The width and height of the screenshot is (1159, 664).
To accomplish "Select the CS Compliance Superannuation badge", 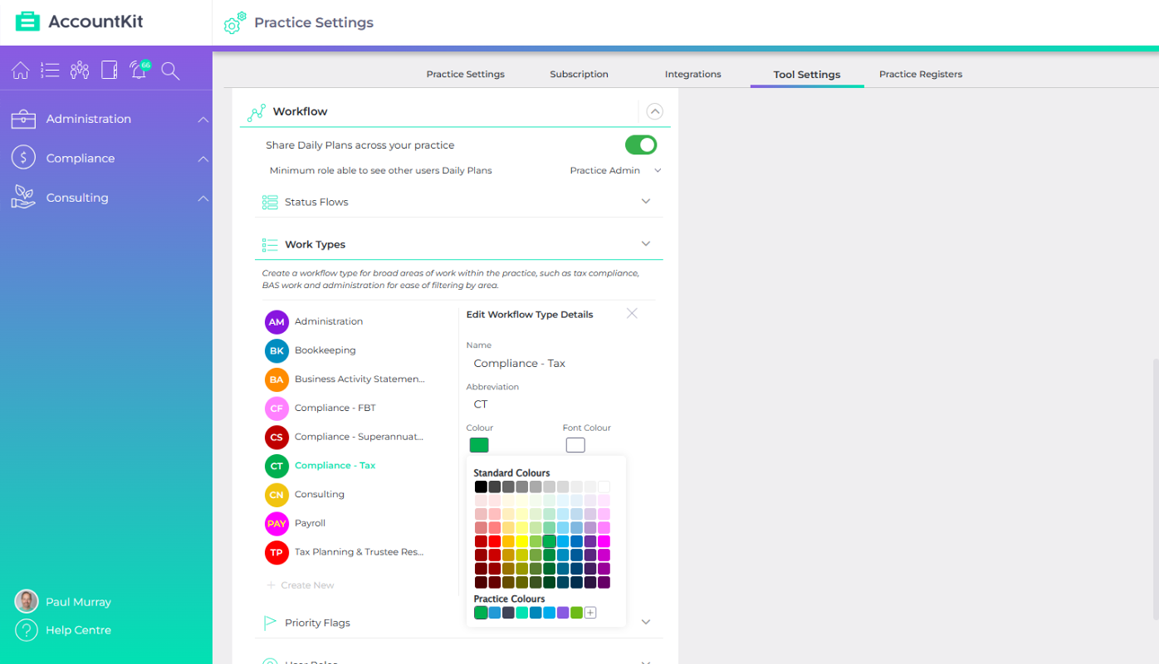I will [276, 437].
